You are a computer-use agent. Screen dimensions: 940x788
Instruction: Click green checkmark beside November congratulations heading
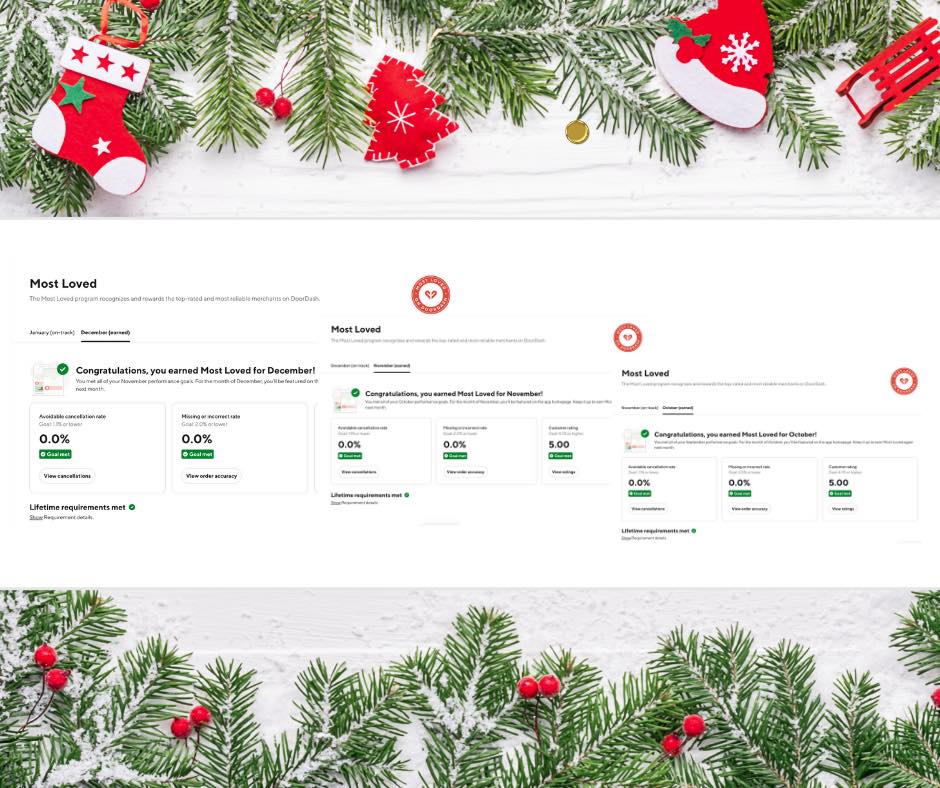(355, 392)
